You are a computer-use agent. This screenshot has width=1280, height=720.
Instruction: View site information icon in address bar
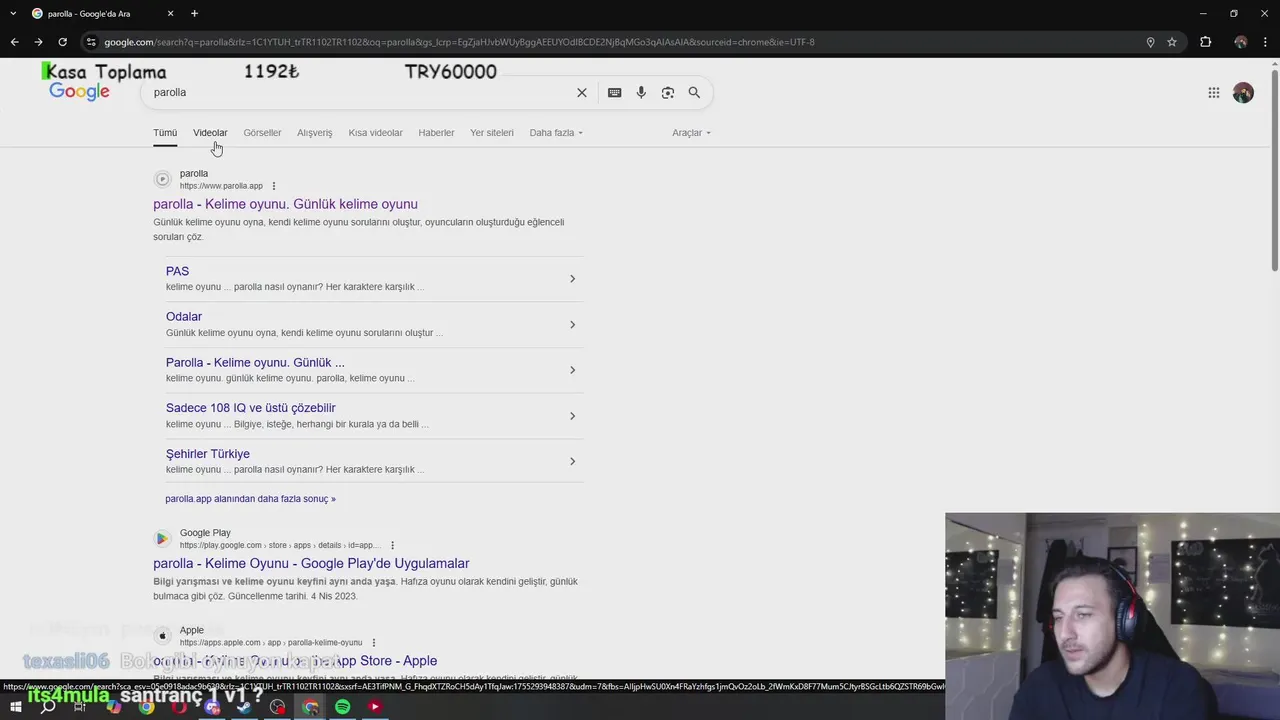(91, 42)
